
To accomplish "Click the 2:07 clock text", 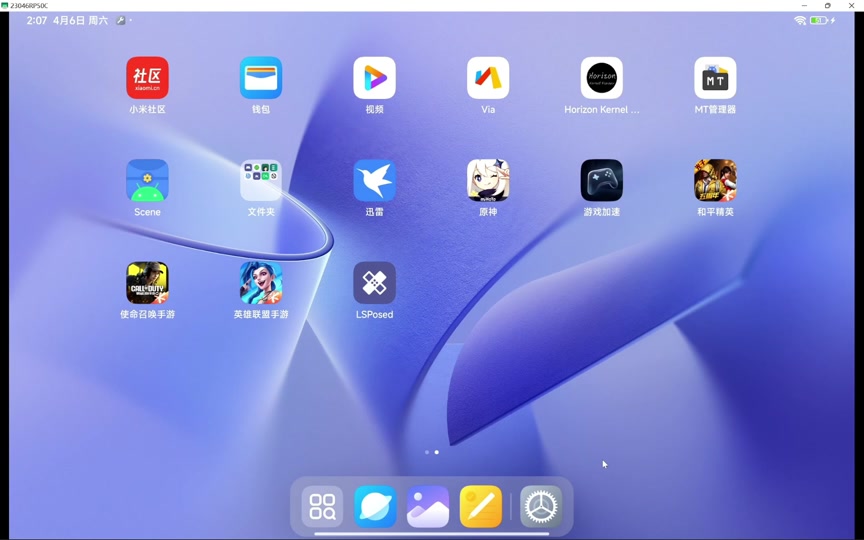I will [36, 20].
